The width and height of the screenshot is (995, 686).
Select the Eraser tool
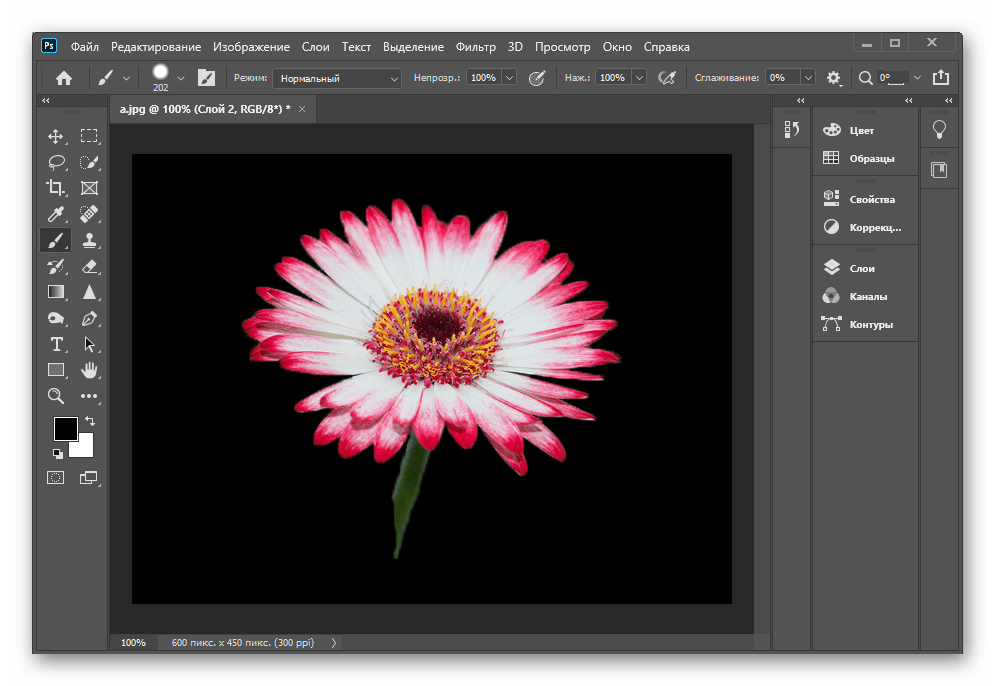point(89,266)
